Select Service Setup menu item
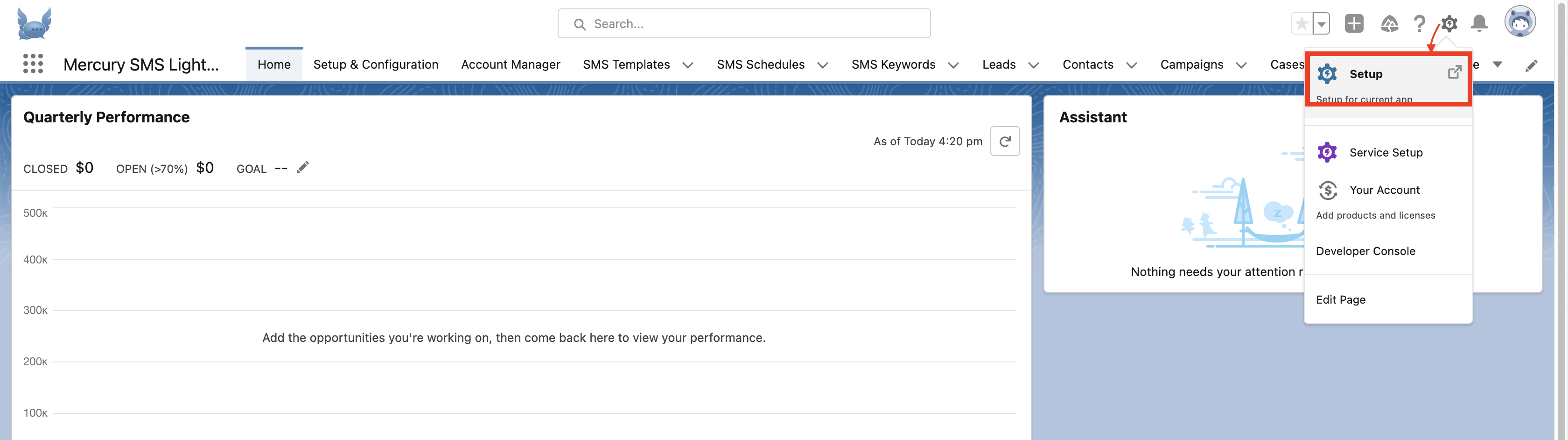Image resolution: width=1568 pixels, height=440 pixels. [x=1388, y=152]
